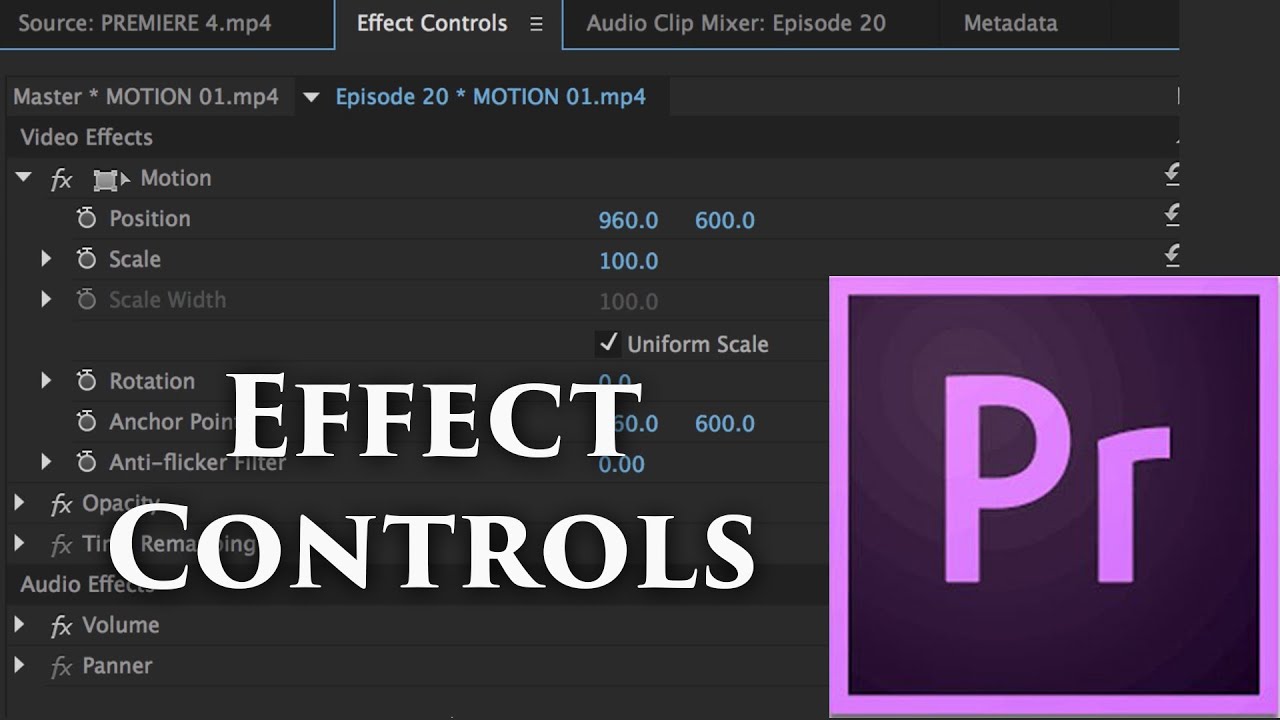Image resolution: width=1280 pixels, height=720 pixels.
Task: Toggle the fx icon for Volume
Action: 62,627
